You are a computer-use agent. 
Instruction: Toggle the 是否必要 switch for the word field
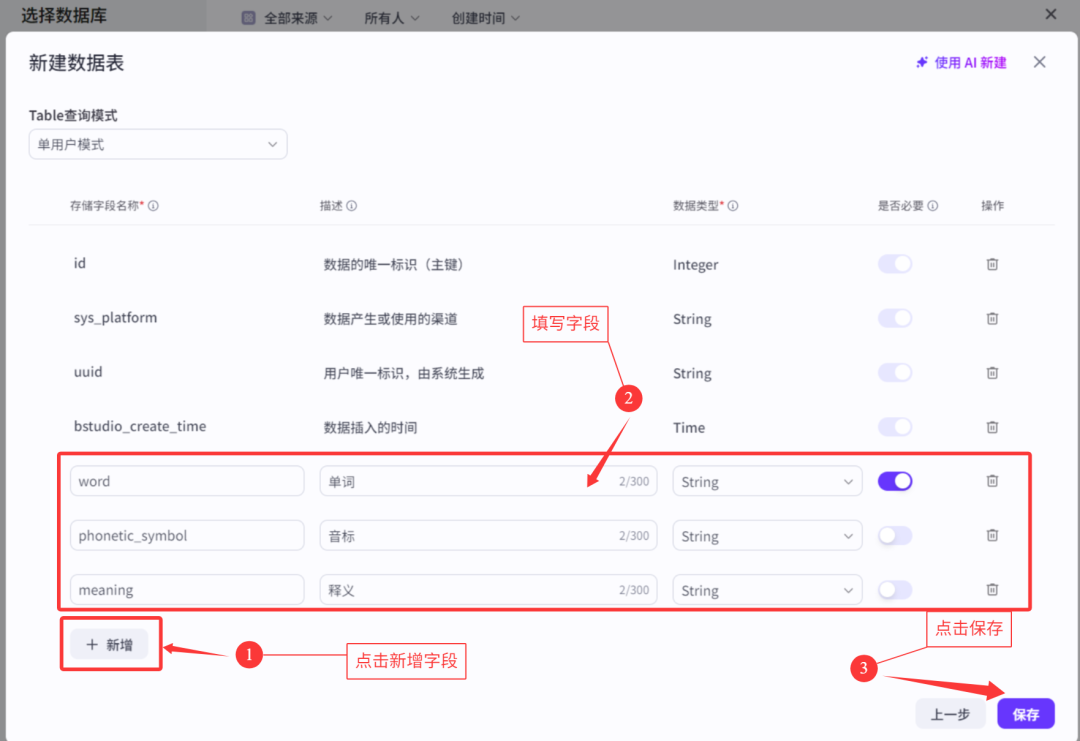(895, 481)
